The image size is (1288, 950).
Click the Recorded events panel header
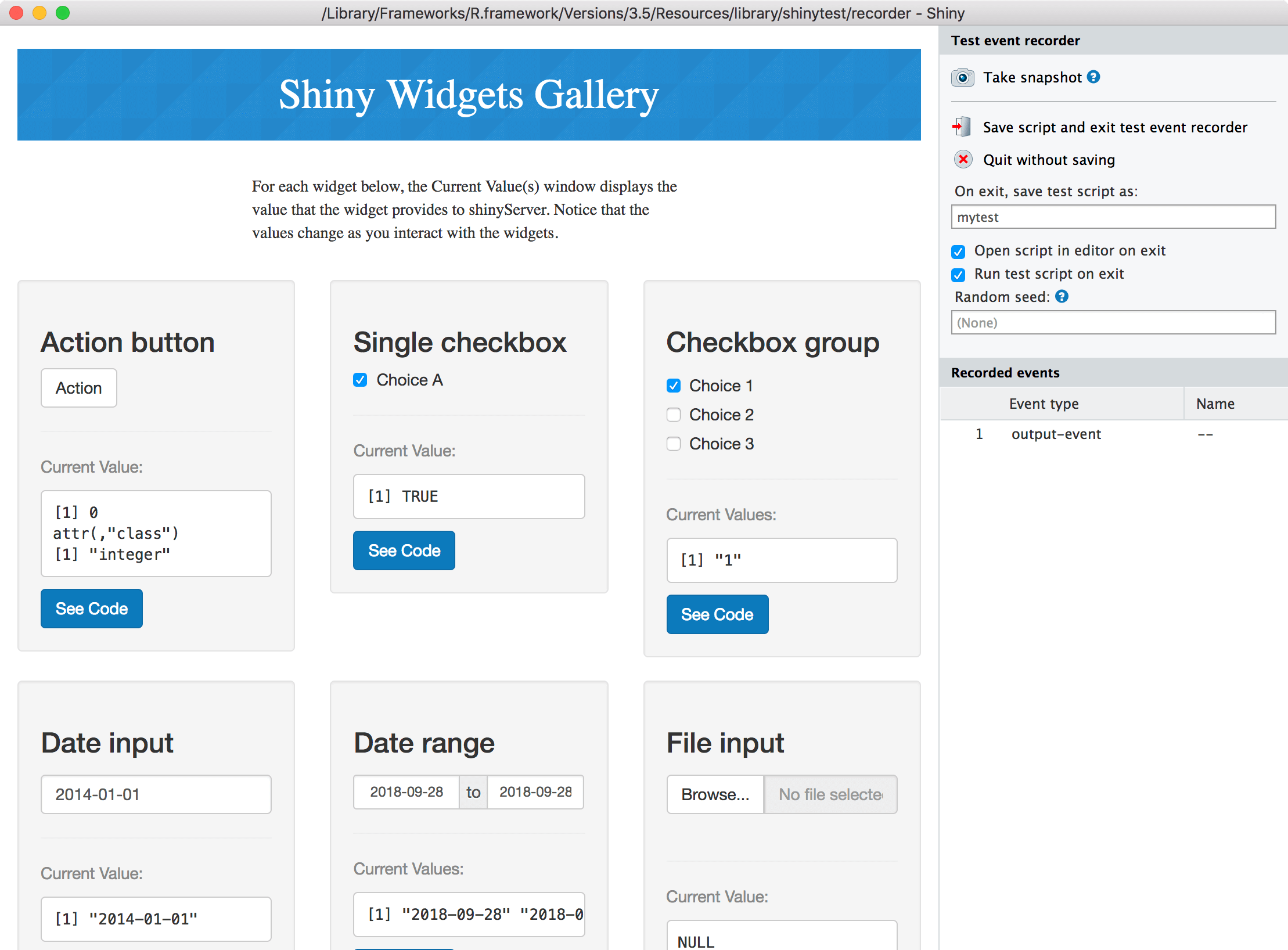click(1113, 372)
